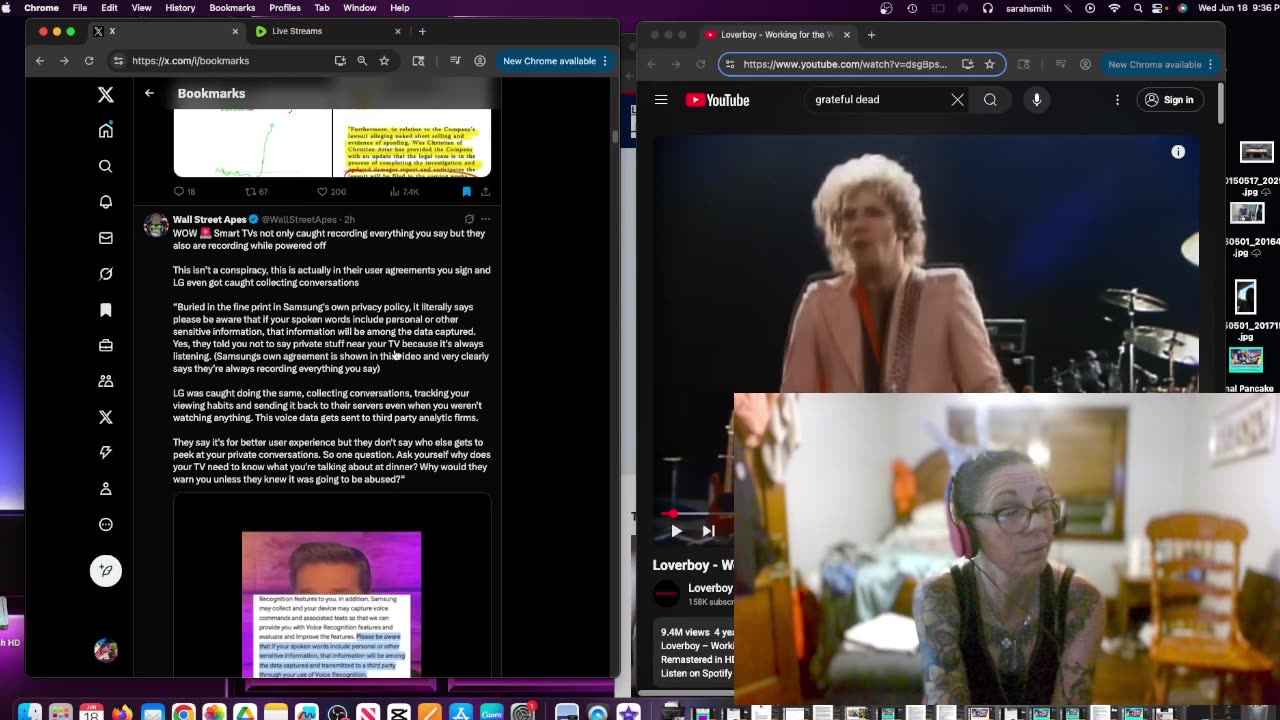Open Communities icon in X sidebar
Viewport: 1280px width, 720px height.
coord(106,381)
